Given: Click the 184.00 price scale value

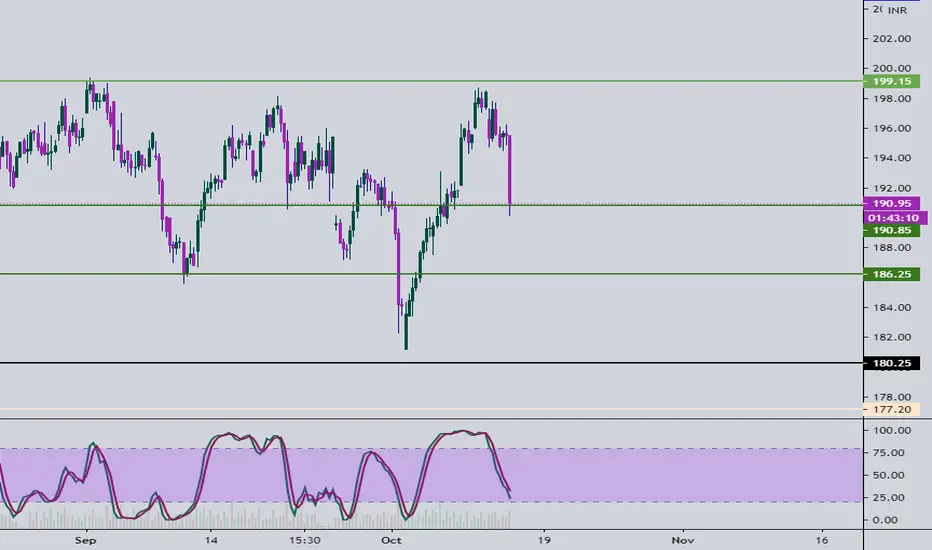Looking at the screenshot, I should tap(892, 307).
